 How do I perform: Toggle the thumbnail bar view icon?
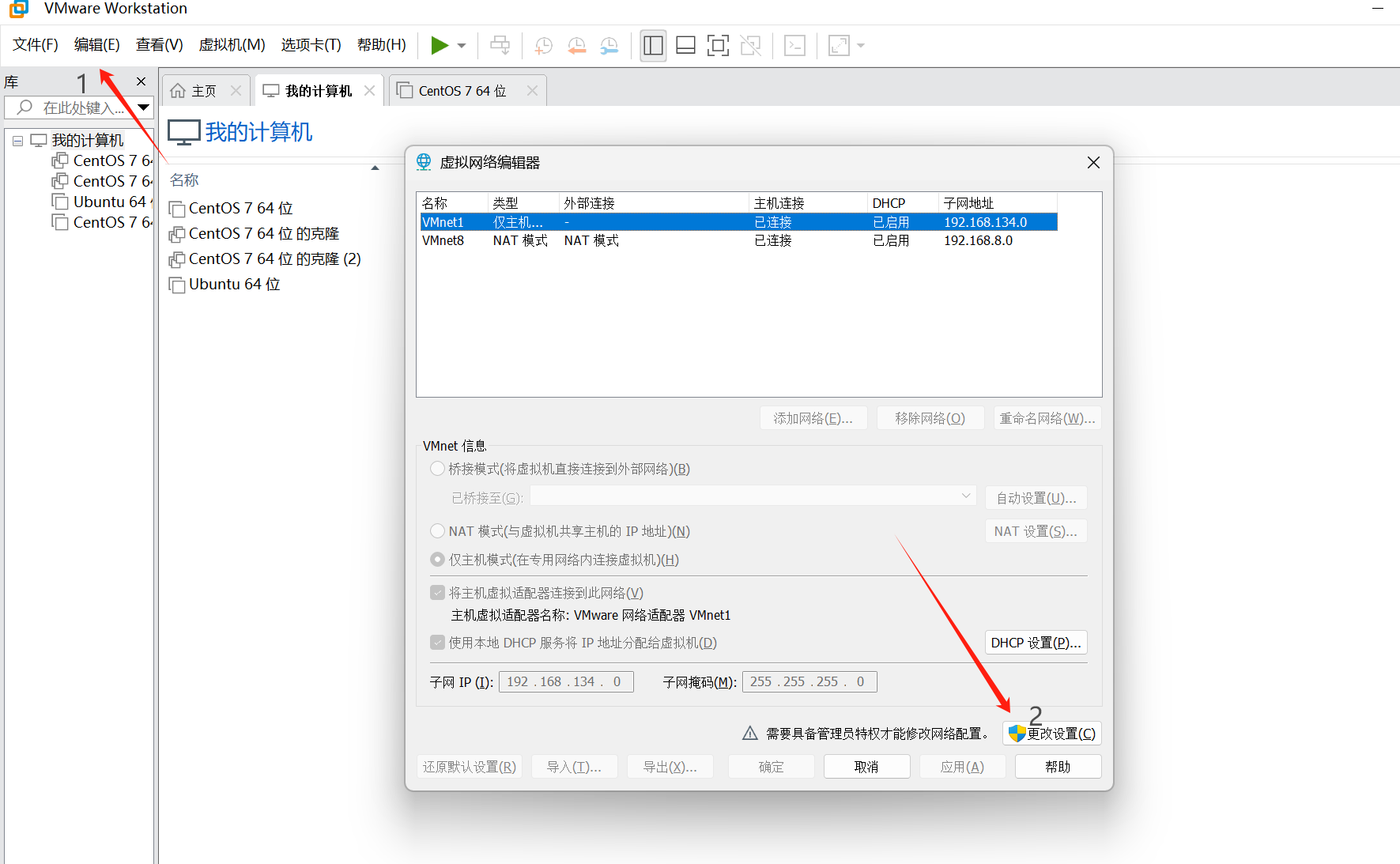[686, 45]
